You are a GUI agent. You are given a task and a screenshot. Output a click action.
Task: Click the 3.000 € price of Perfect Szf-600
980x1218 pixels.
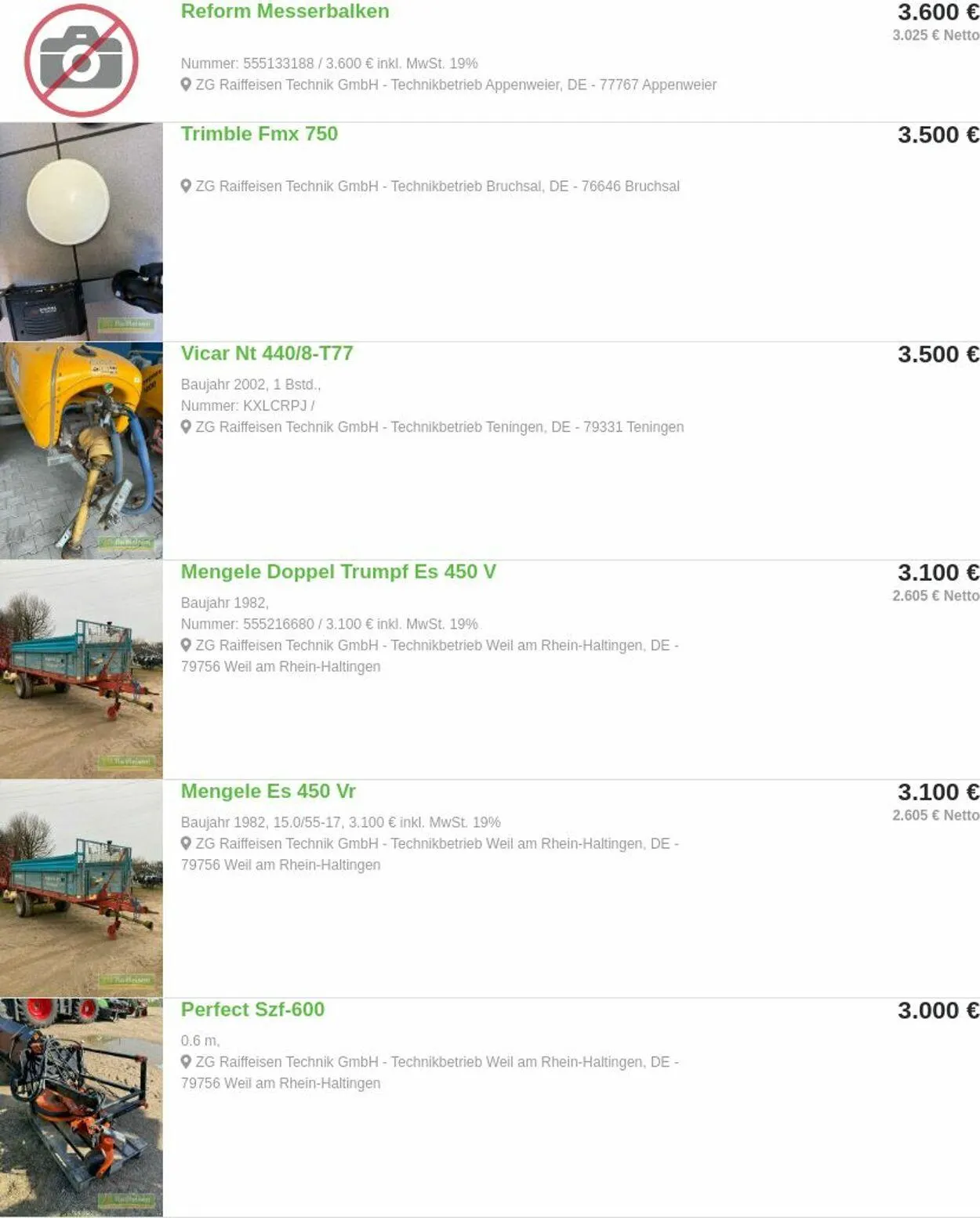click(938, 1011)
